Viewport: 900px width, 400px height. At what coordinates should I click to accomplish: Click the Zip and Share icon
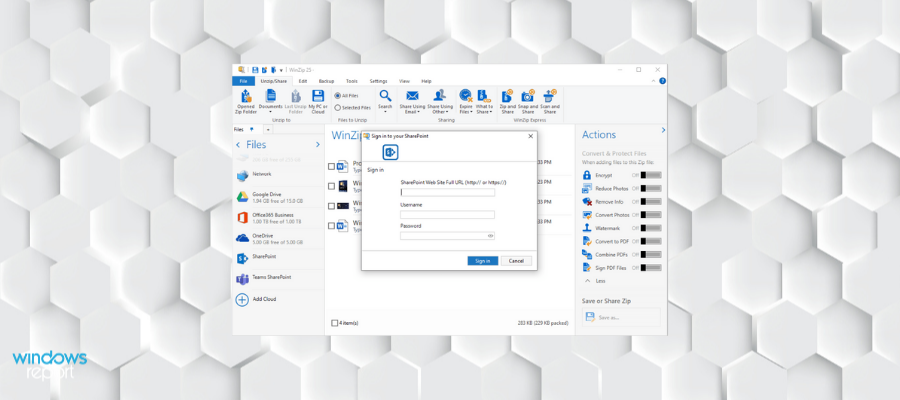[507, 96]
